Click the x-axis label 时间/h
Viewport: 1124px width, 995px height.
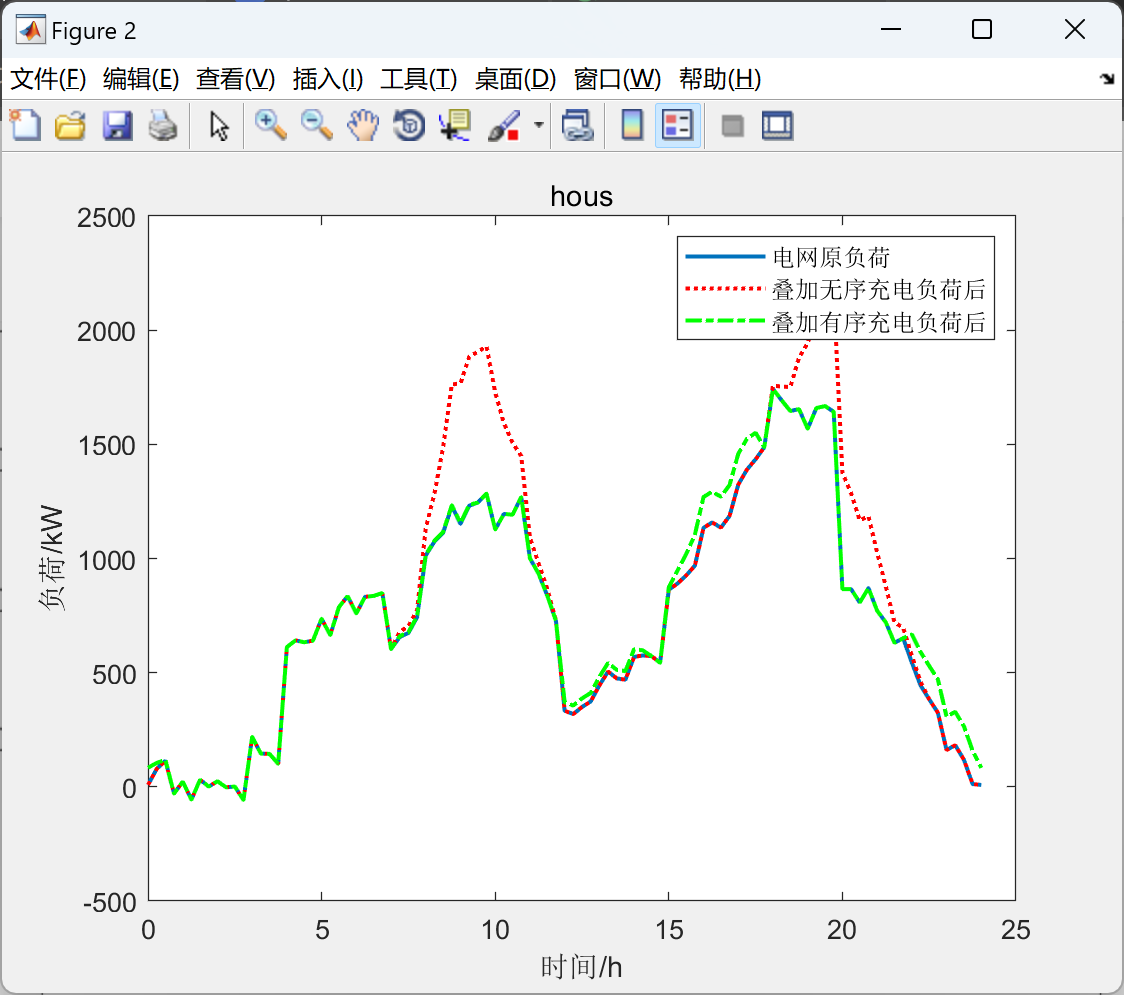coord(581,967)
